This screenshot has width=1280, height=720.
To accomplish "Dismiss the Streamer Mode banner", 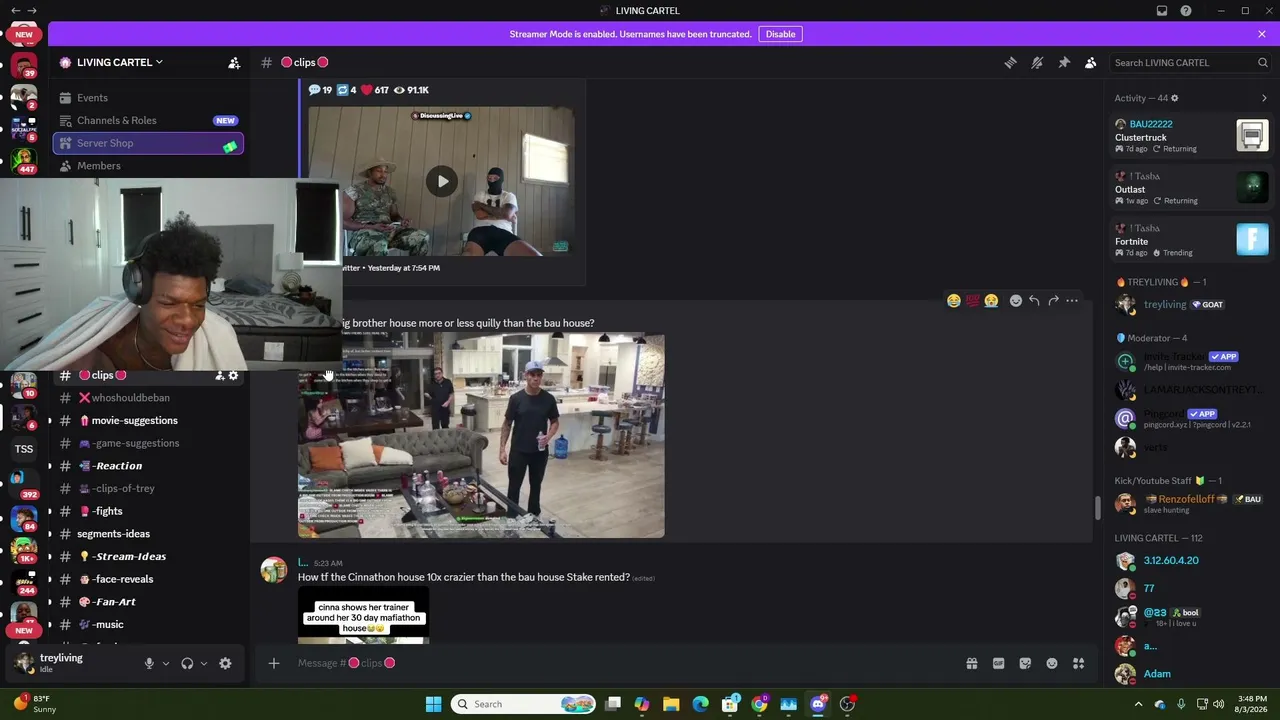I will click(1262, 34).
